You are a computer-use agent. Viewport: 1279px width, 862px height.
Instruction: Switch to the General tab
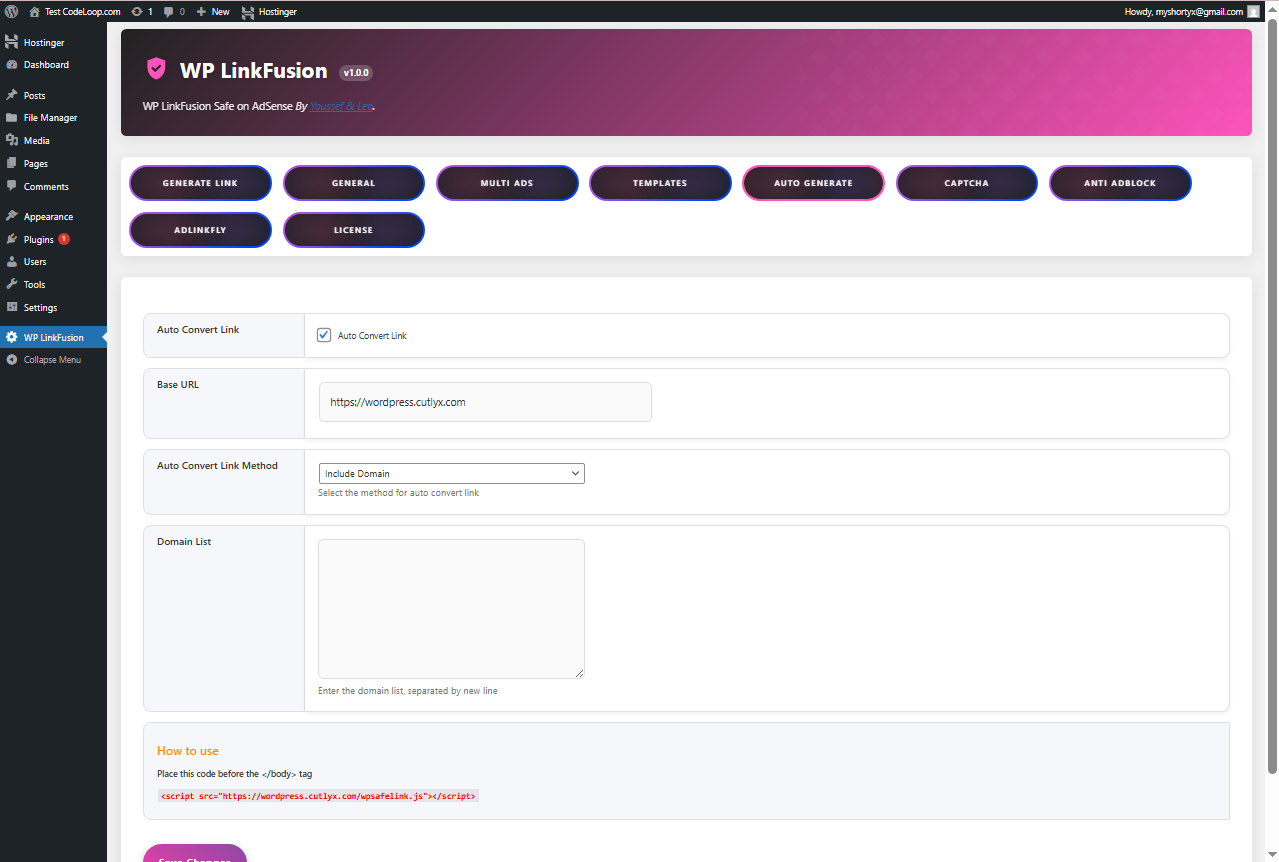(x=354, y=183)
